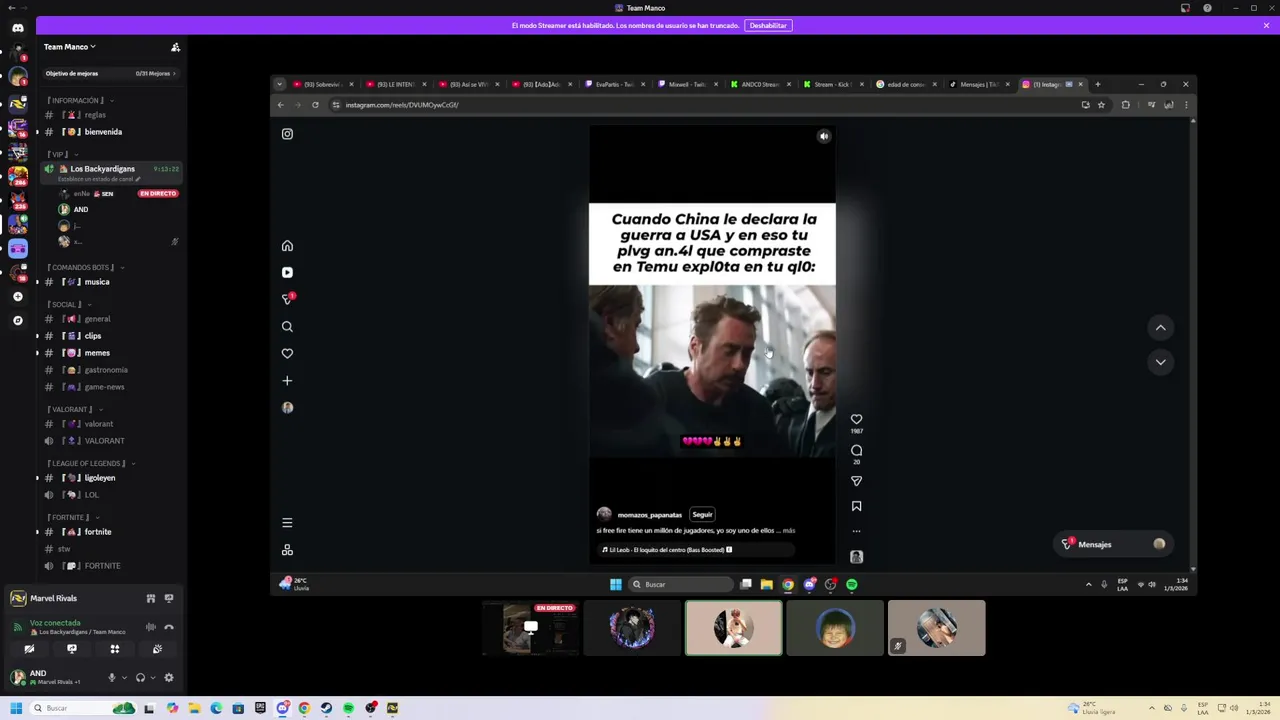The width and height of the screenshot is (1280, 720).
Task: Dismiss the streamer mode banner X
Action: [1266, 25]
